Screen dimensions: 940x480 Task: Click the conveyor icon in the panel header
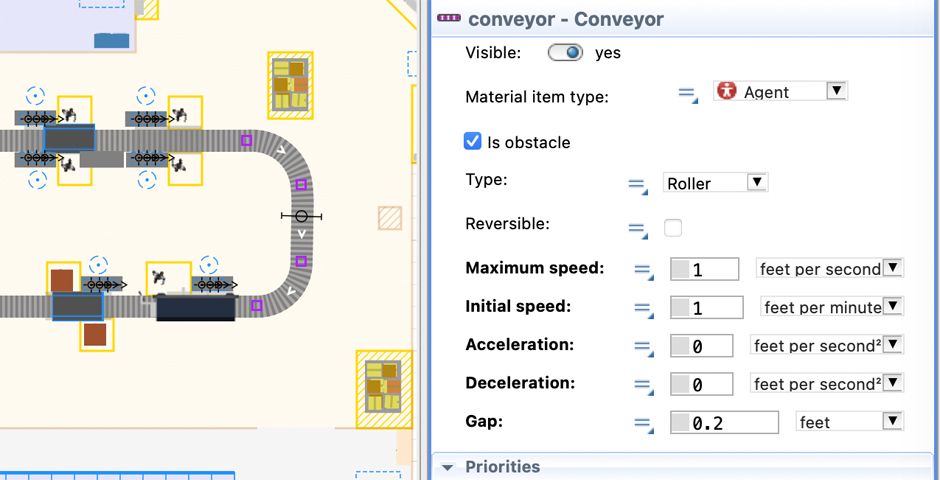(x=449, y=18)
